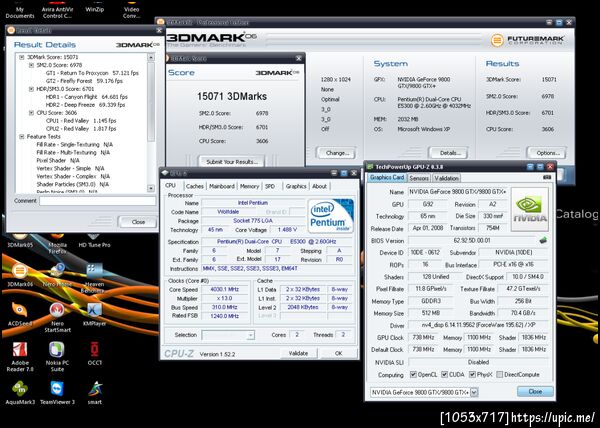Viewport: 600px width, 428px height.
Task: Collapse the SM2.0 Score tree node
Action: [31, 65]
